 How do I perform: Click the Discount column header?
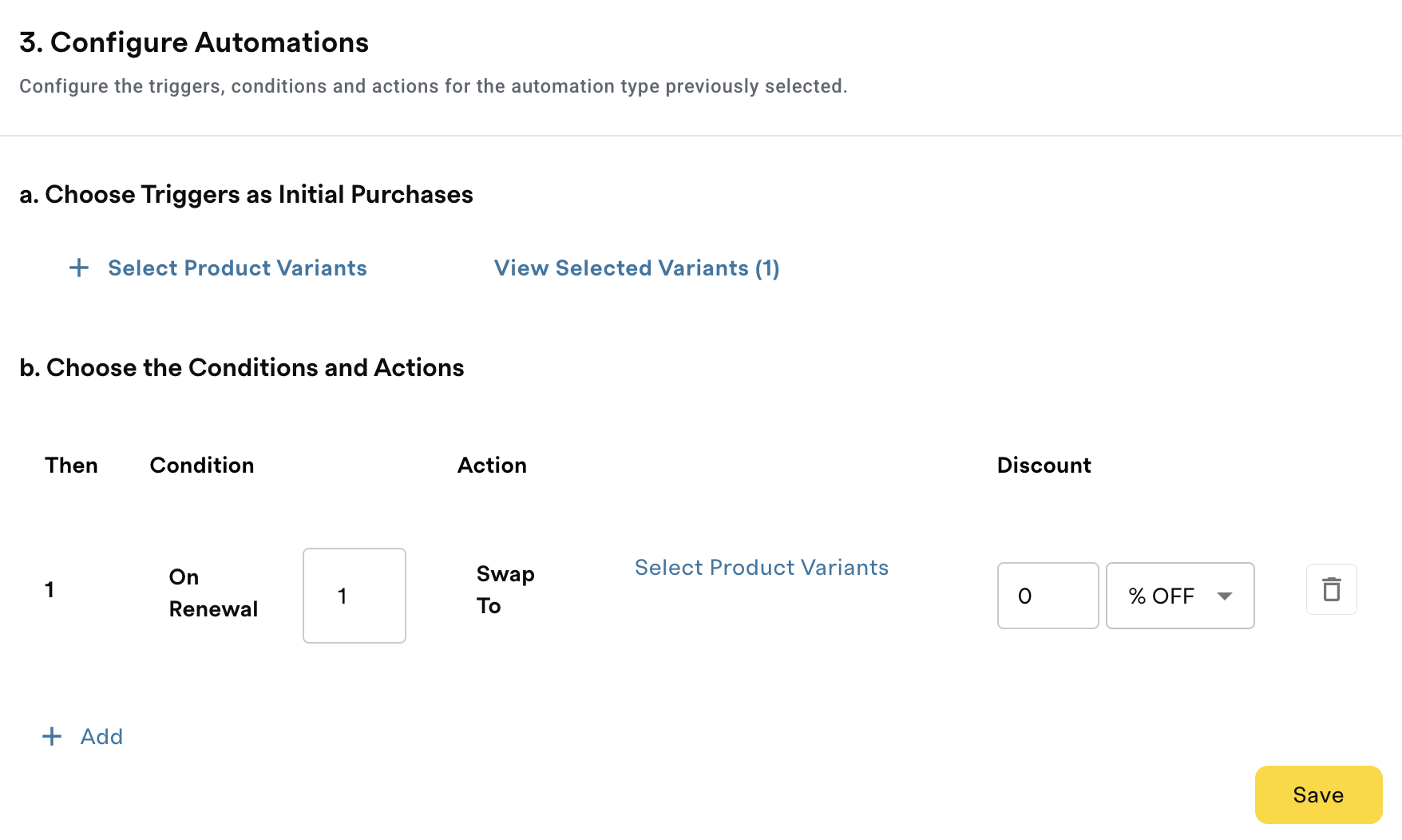click(x=1044, y=466)
